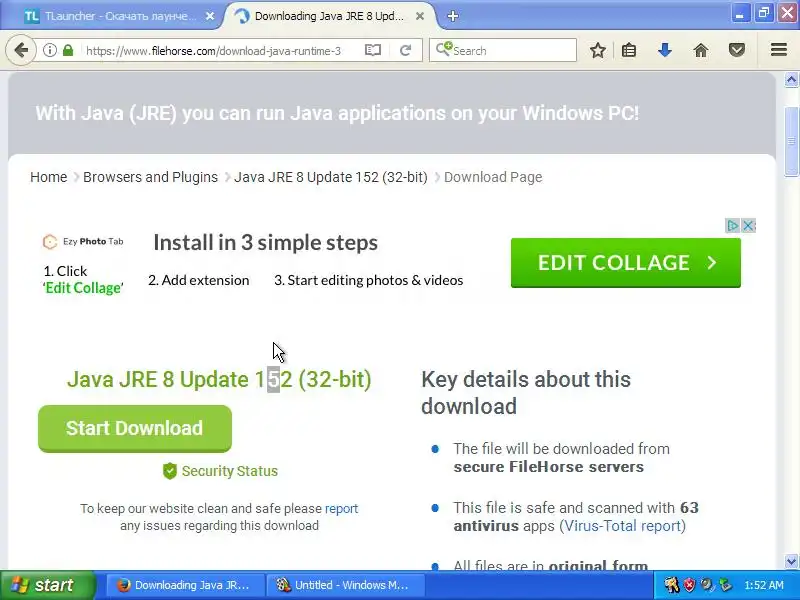Click the Java JRE 8 Update 152 heading
This screenshot has width=800, height=600.
[x=219, y=380]
